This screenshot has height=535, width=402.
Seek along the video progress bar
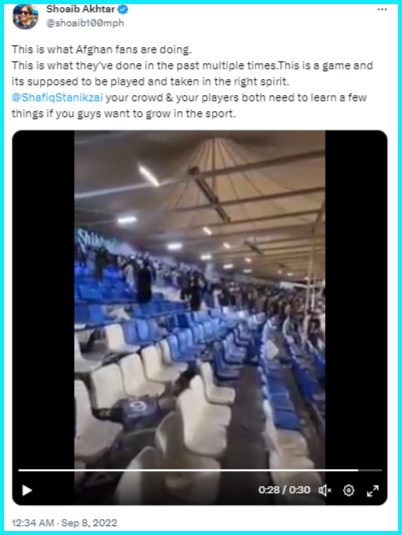200,470
